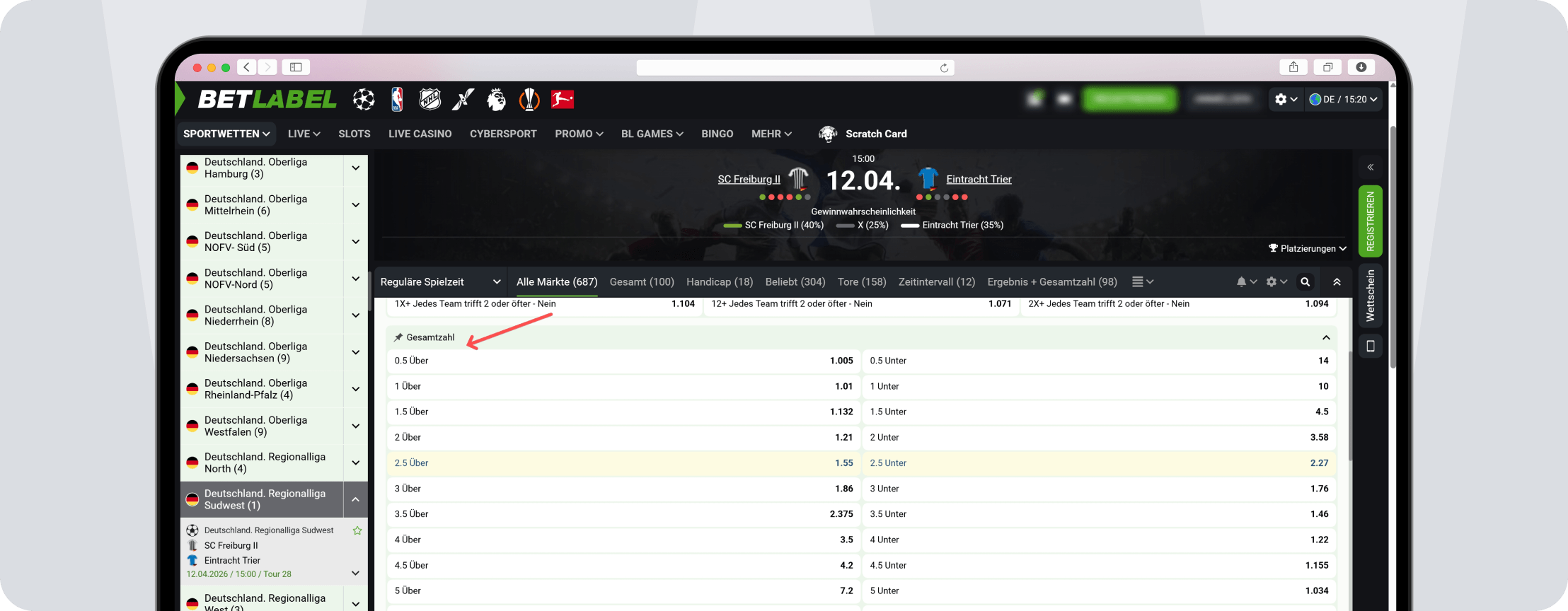Click the Bundesliga logo icon
This screenshot has width=1568, height=611.
(563, 100)
